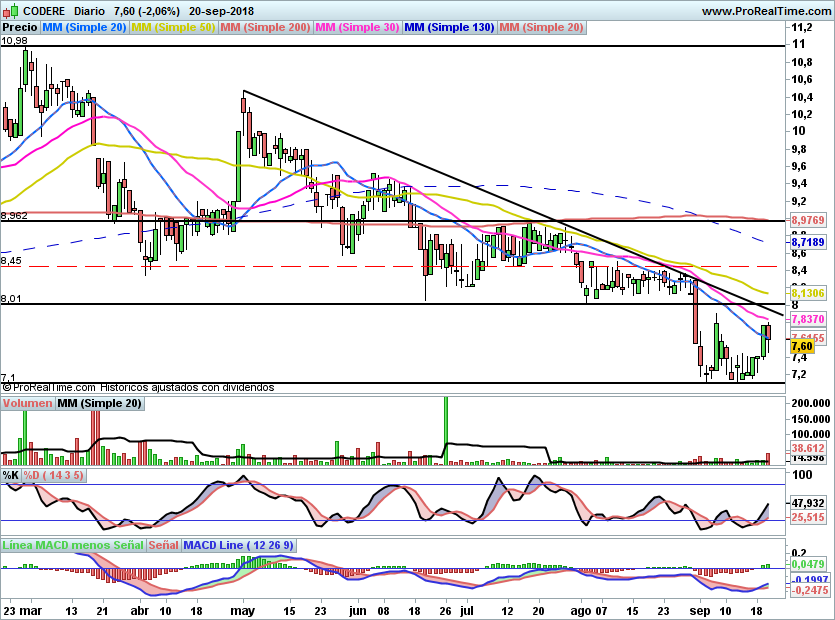This screenshot has height=620, width=835.
Task: Click the volume panel MM (Simple 20) label
Action: pos(99,404)
